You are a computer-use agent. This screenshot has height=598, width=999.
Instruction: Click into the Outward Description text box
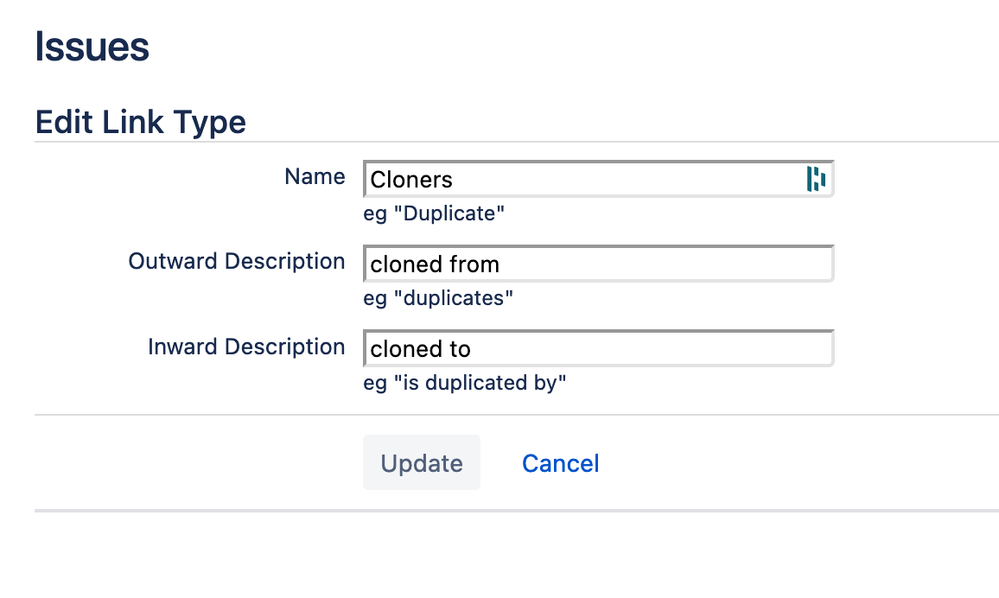[x=598, y=264]
